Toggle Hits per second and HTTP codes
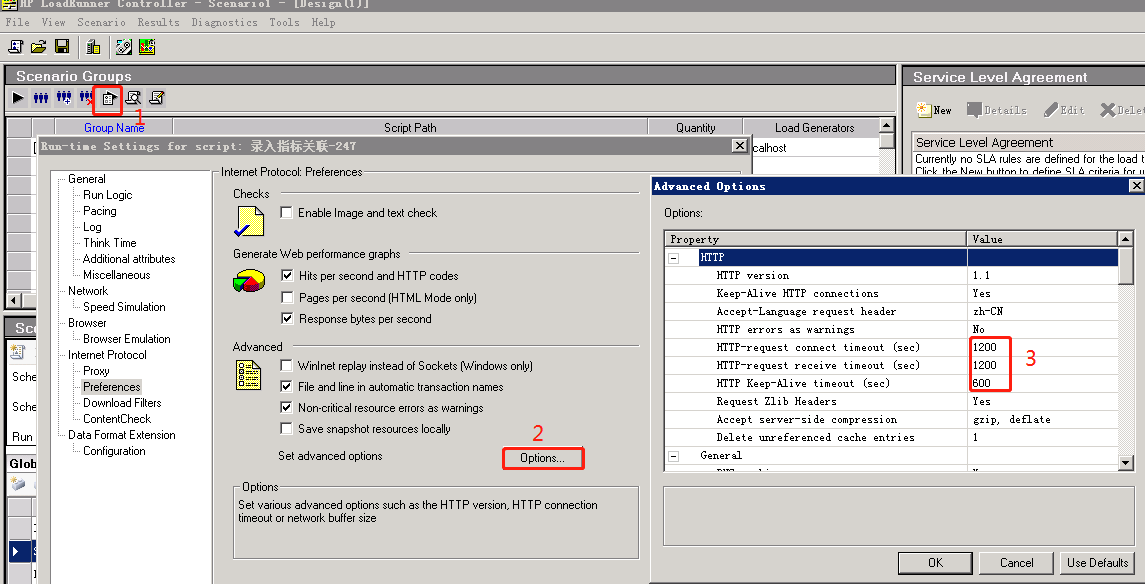This screenshot has height=584, width=1145. click(x=287, y=276)
